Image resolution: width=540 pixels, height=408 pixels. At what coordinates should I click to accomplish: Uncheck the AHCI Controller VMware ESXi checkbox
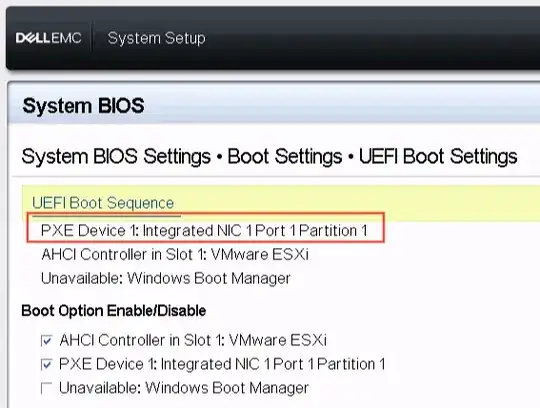(46, 341)
